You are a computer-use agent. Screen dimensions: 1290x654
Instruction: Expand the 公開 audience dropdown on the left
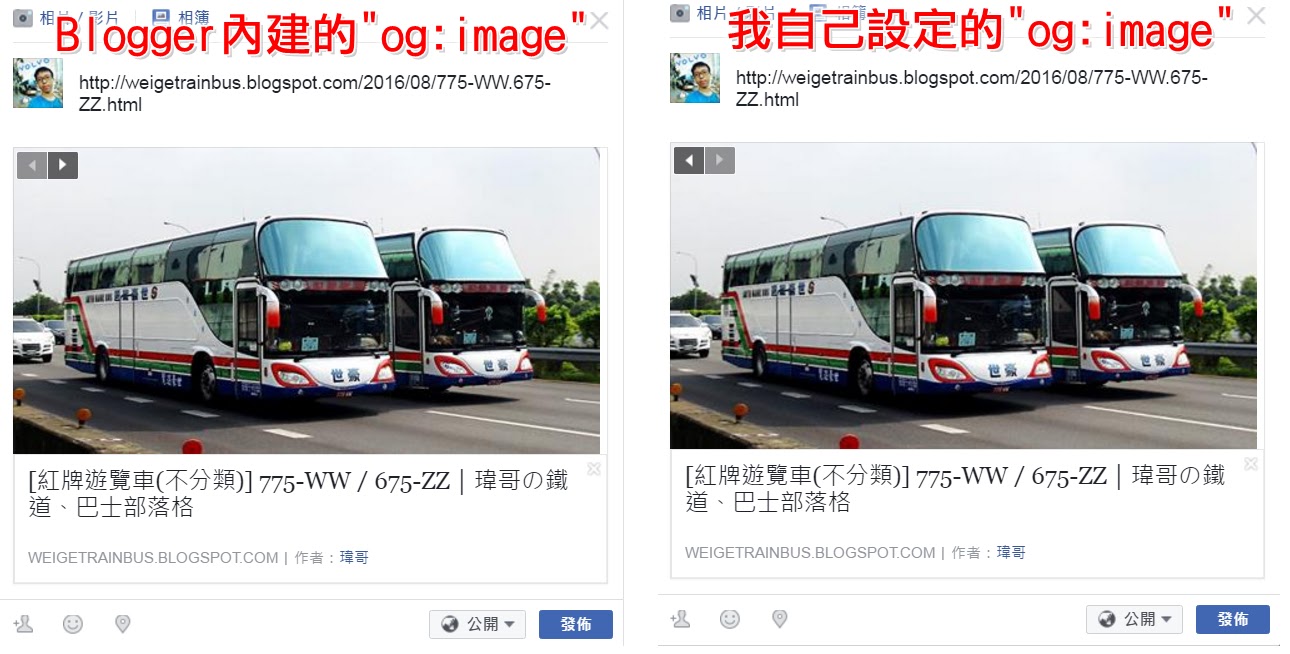click(477, 624)
